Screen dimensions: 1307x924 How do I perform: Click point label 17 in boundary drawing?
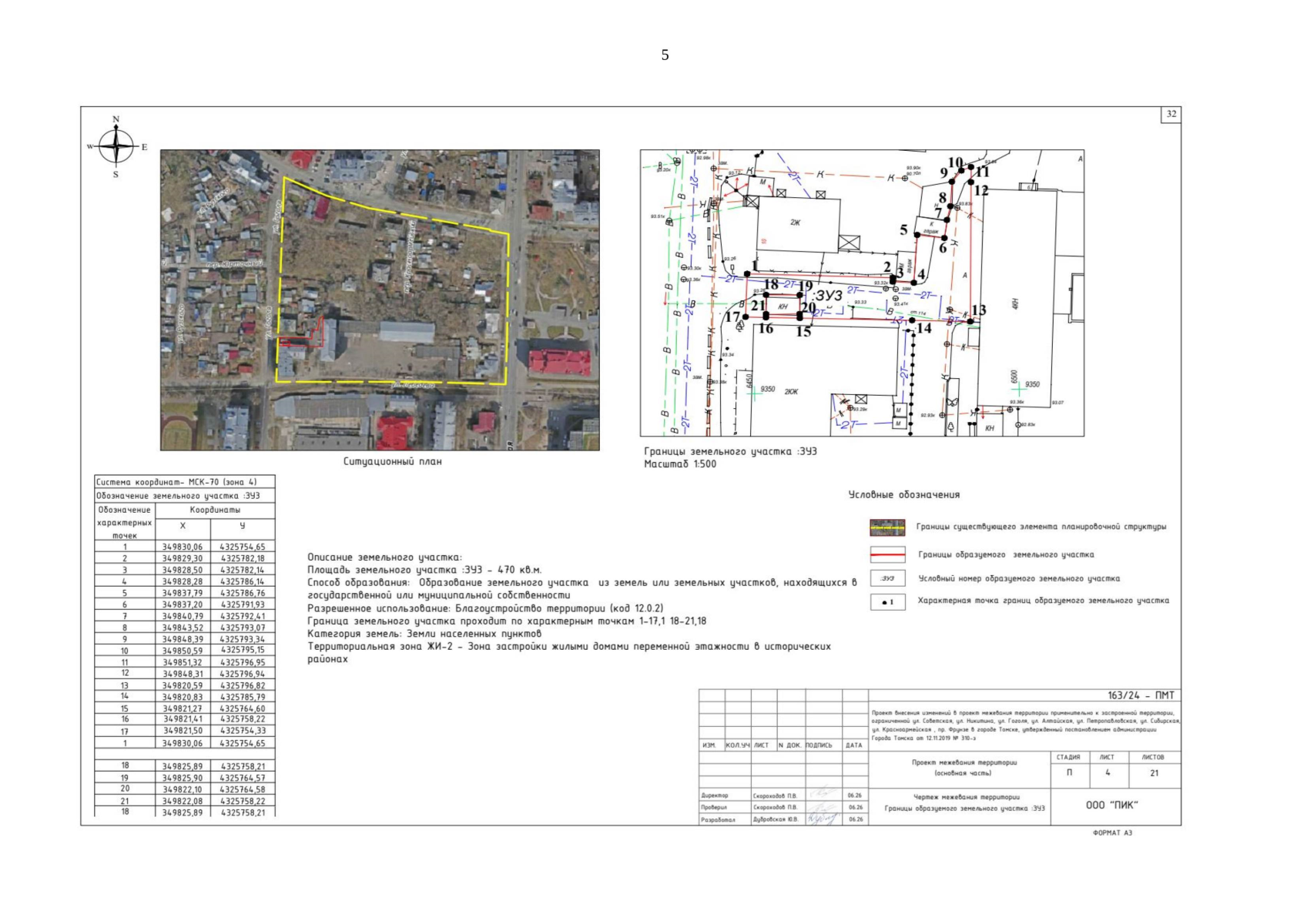[x=732, y=316]
